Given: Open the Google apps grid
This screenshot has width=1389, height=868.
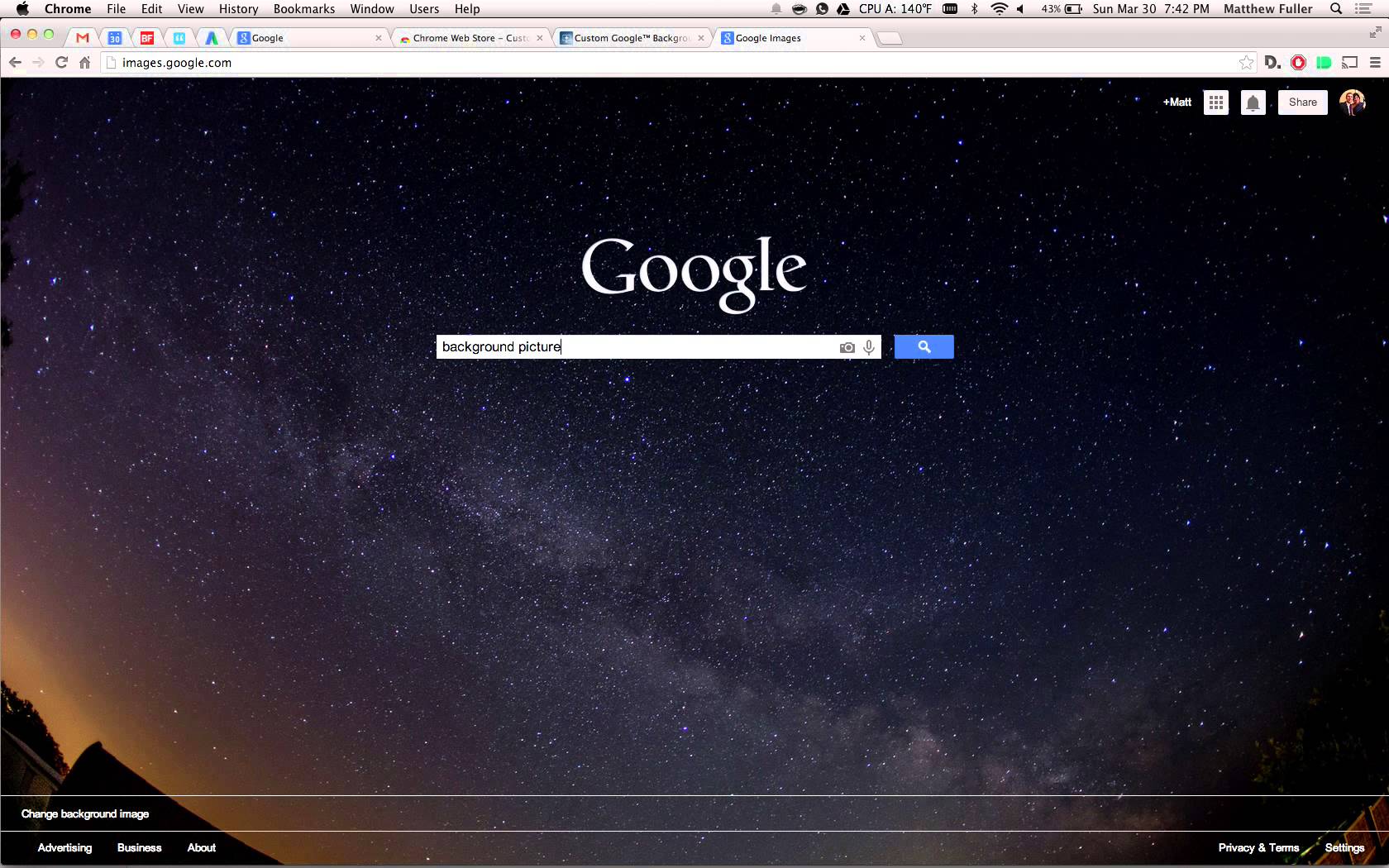Looking at the screenshot, I should click(1216, 103).
